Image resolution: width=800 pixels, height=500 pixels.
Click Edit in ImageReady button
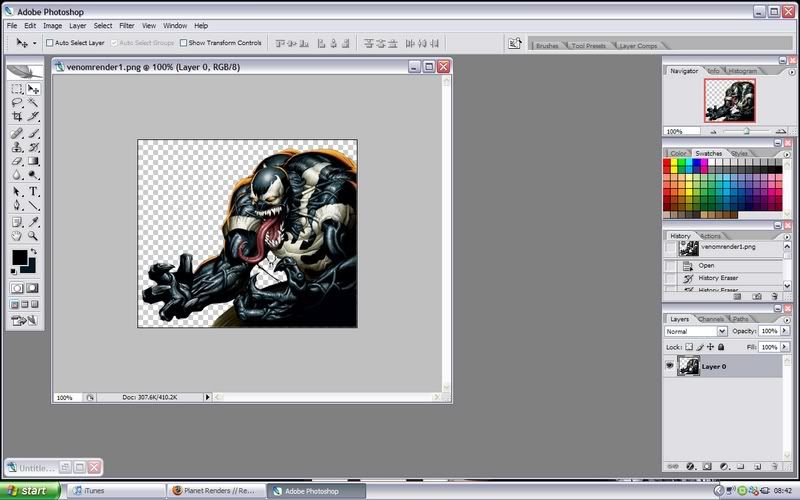[x=24, y=321]
